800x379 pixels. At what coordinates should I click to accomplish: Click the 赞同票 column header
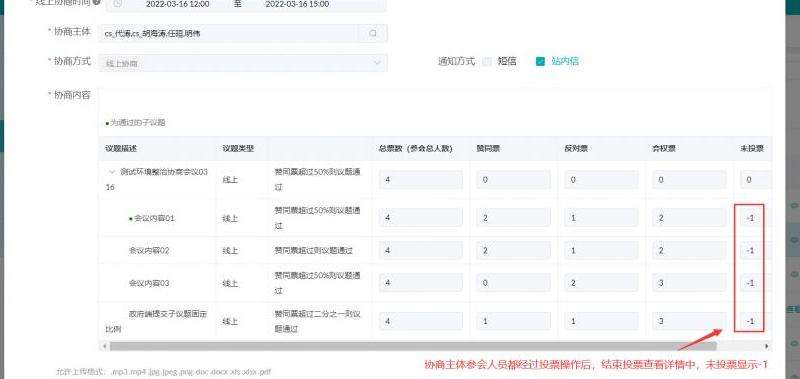(488, 149)
